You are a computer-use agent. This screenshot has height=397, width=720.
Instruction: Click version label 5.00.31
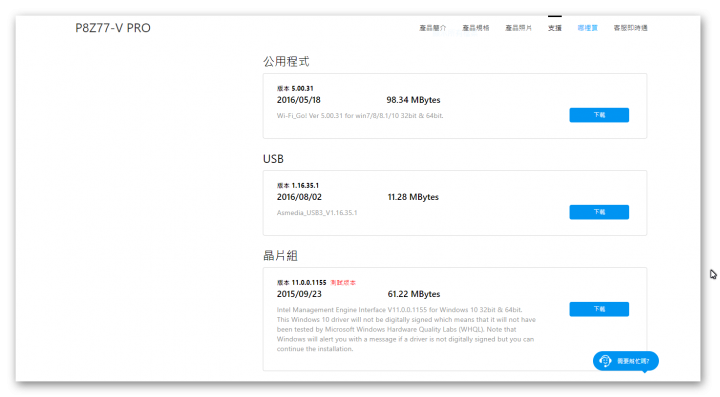pyautogui.click(x=295, y=89)
